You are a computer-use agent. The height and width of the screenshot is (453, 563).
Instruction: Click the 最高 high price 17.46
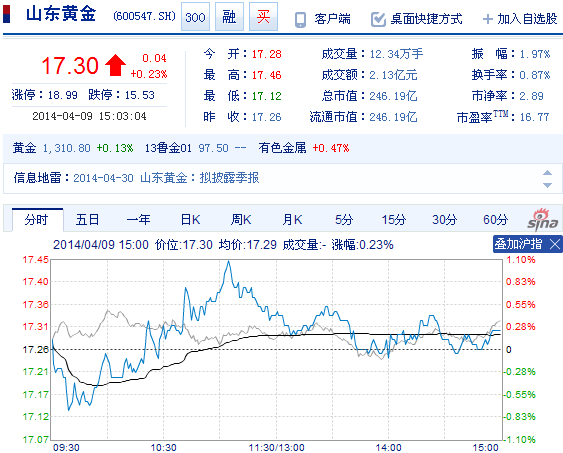tap(266, 75)
